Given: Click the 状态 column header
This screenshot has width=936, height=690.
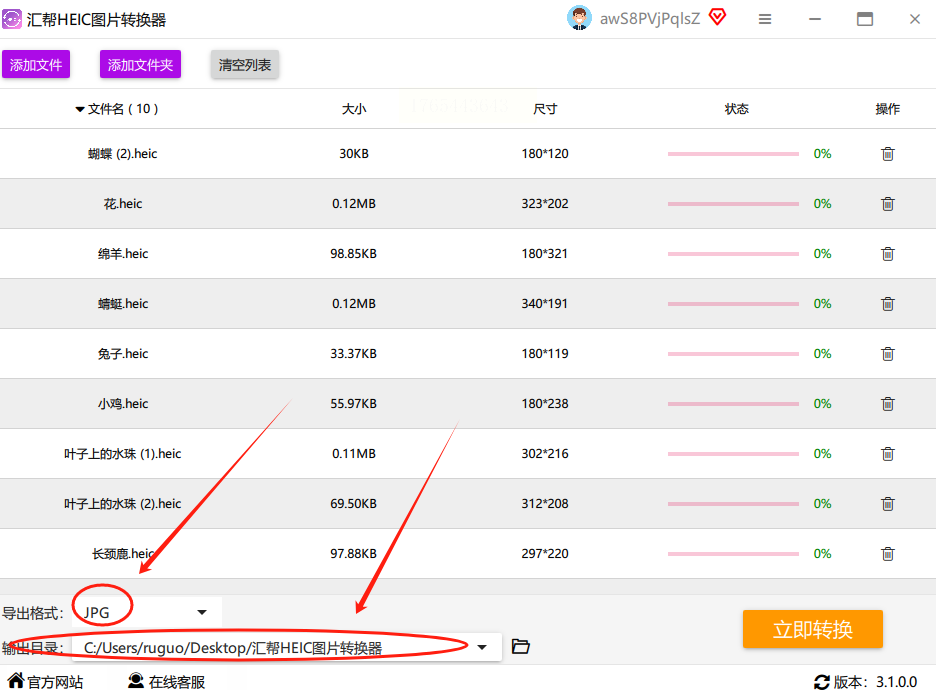Looking at the screenshot, I should click(x=737, y=109).
